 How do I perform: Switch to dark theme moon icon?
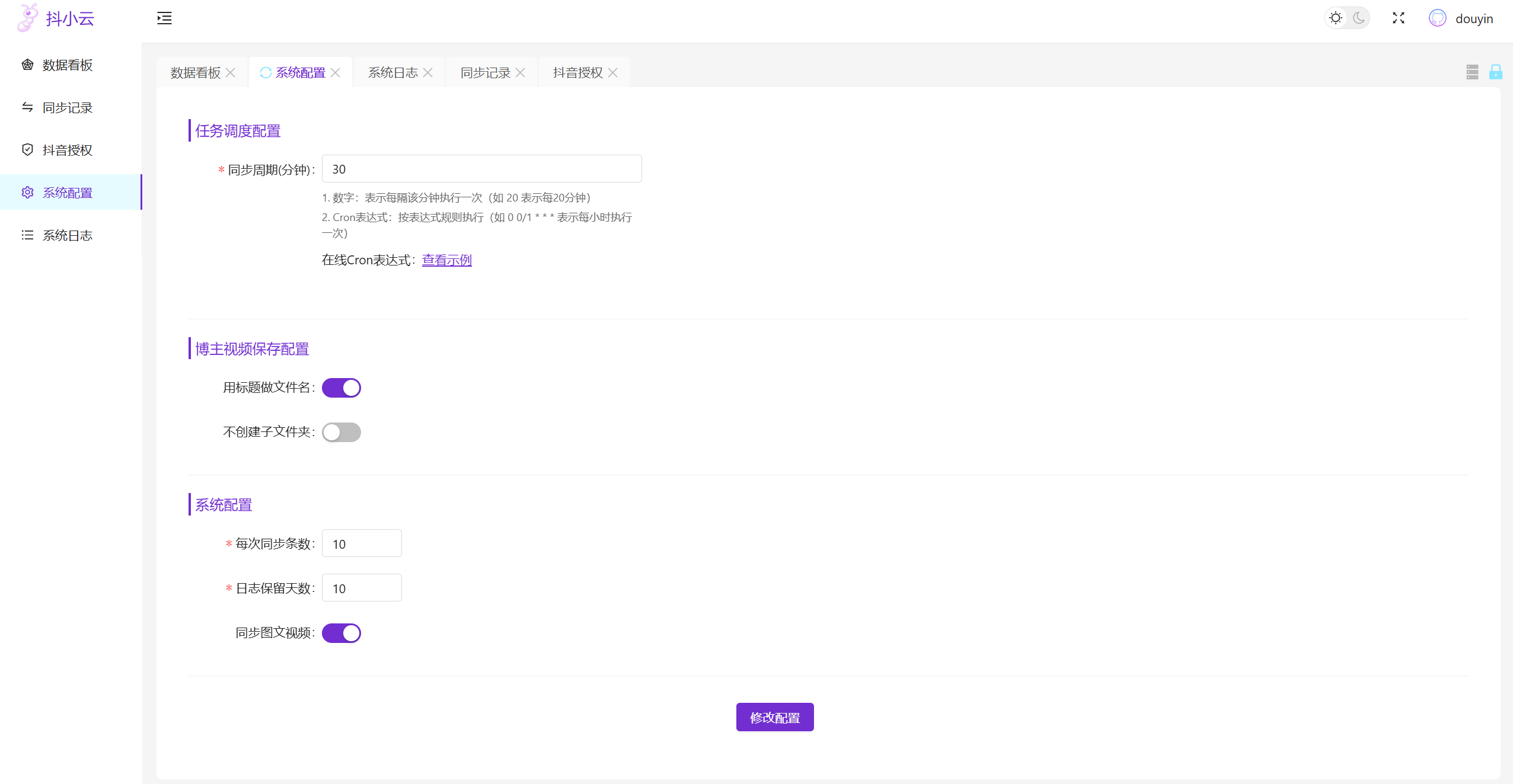pyautogui.click(x=1359, y=18)
